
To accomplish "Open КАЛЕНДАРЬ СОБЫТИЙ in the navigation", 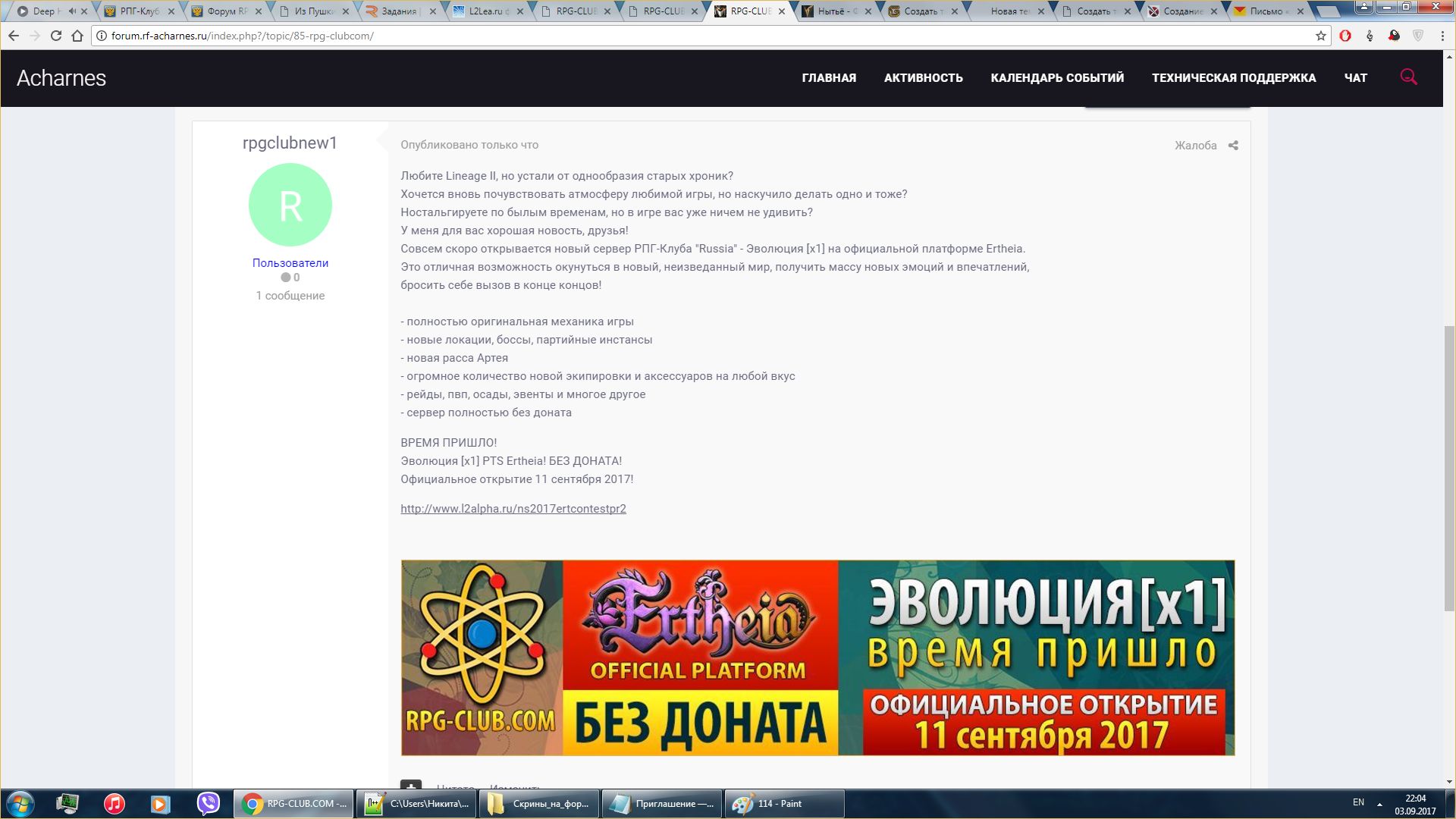I will point(1057,77).
